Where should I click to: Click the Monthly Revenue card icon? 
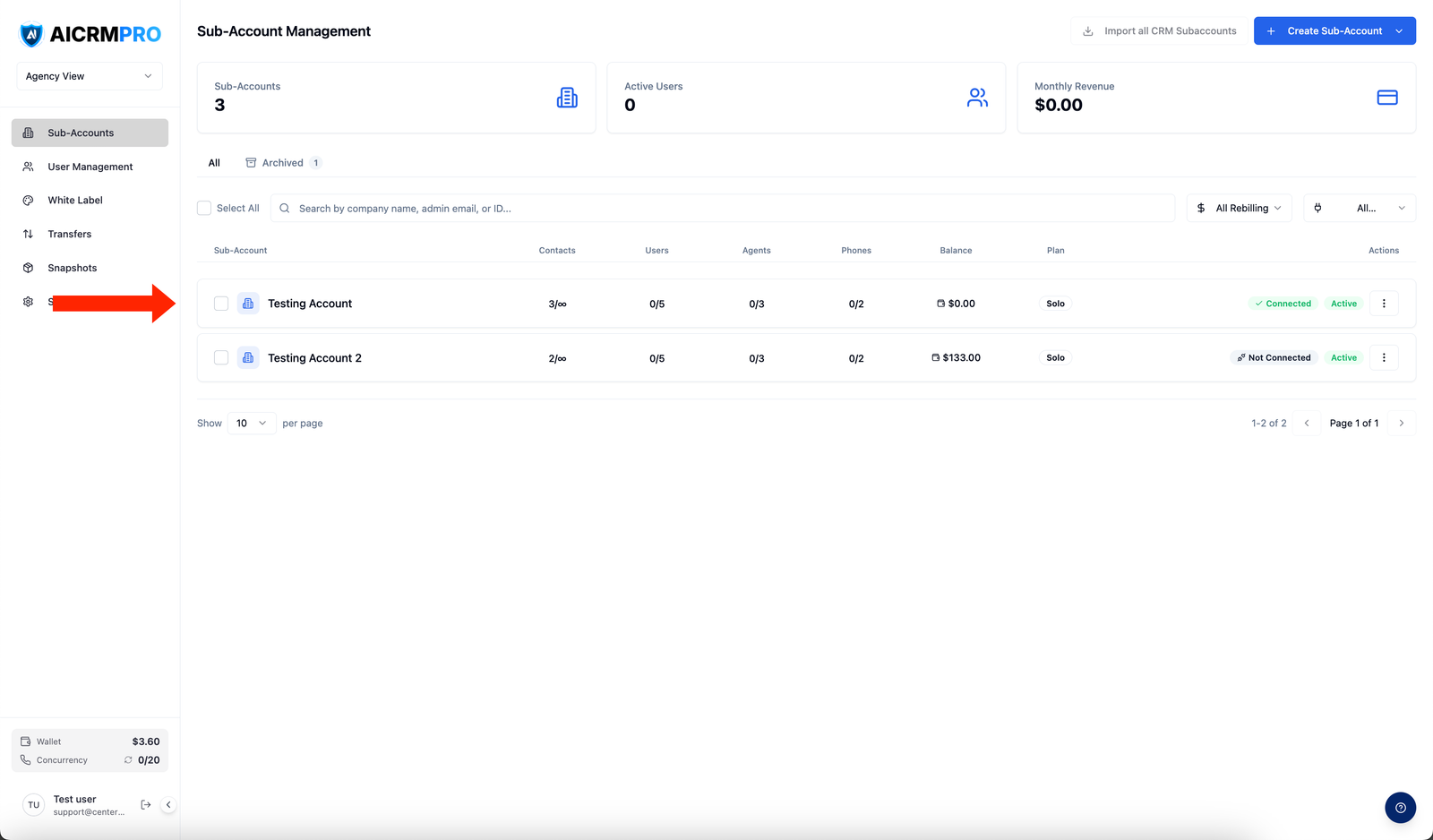point(1387,98)
